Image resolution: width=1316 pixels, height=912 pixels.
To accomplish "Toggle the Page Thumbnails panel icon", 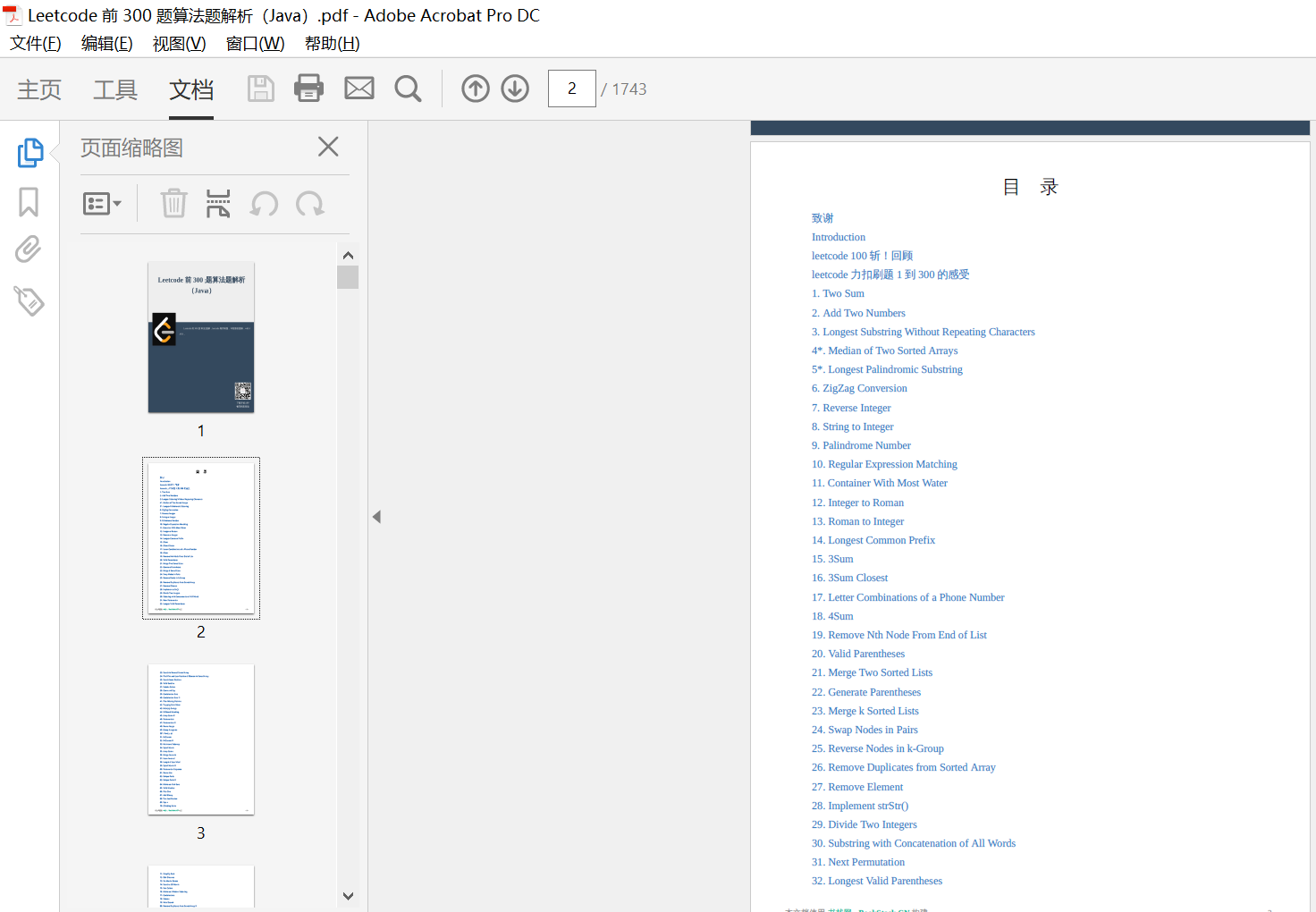I will click(30, 153).
